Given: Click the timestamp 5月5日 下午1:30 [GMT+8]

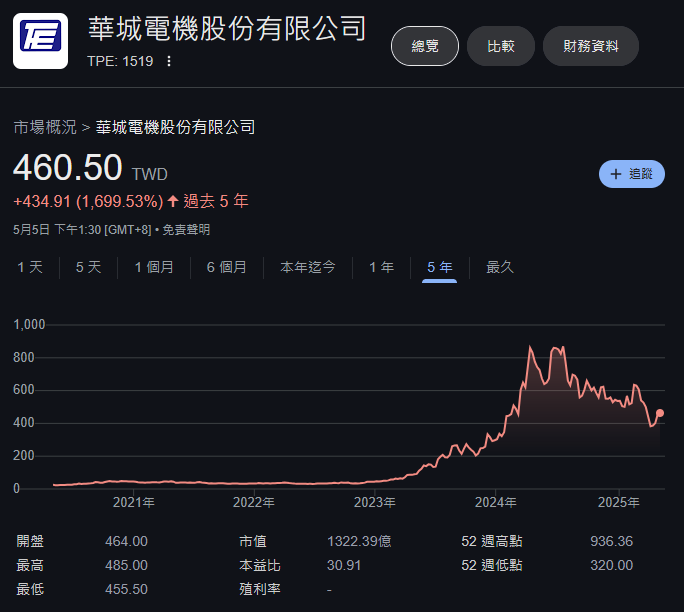Looking at the screenshot, I should tap(82, 229).
